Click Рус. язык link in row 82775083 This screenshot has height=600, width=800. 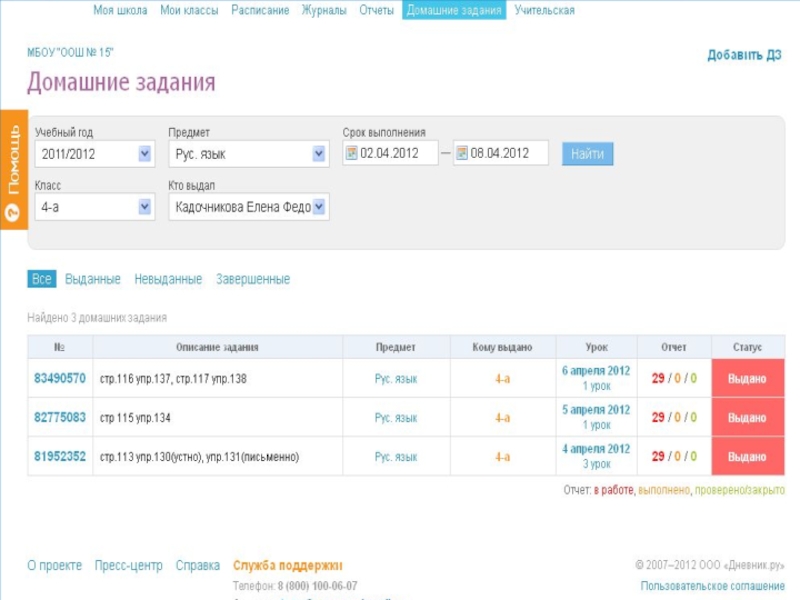(396, 418)
